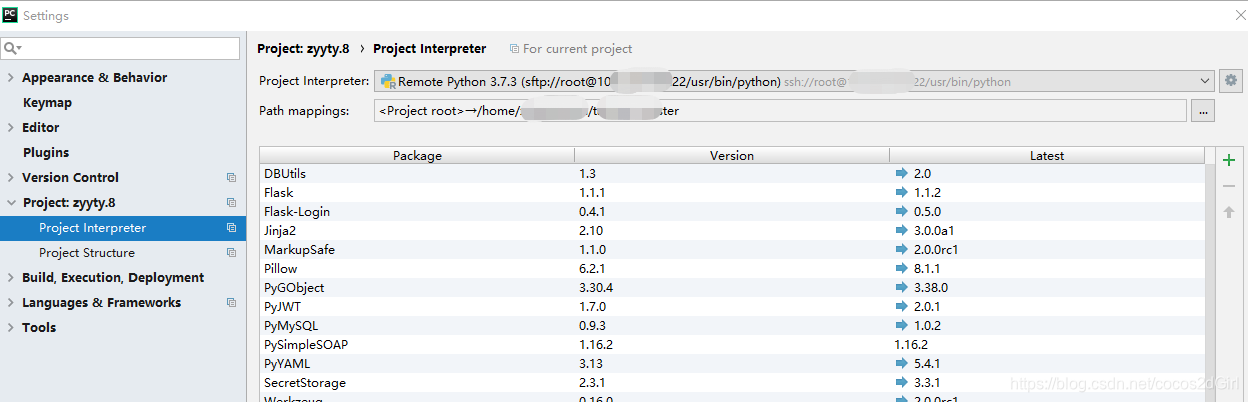This screenshot has height=402, width=1248.
Task: Click the Project Interpreter breadcrumb title
Action: [x=430, y=48]
